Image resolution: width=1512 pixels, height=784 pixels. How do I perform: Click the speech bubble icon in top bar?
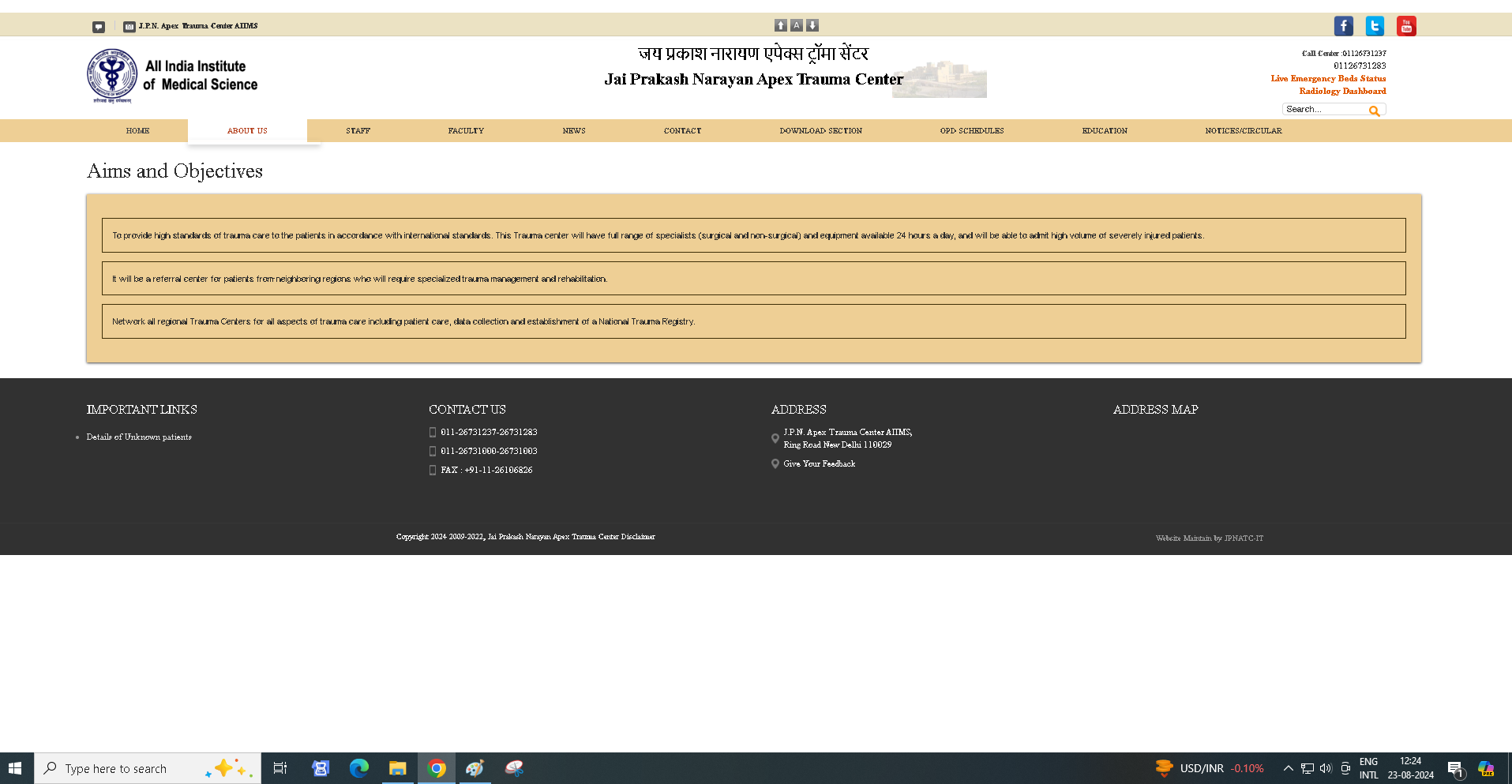[x=99, y=27]
